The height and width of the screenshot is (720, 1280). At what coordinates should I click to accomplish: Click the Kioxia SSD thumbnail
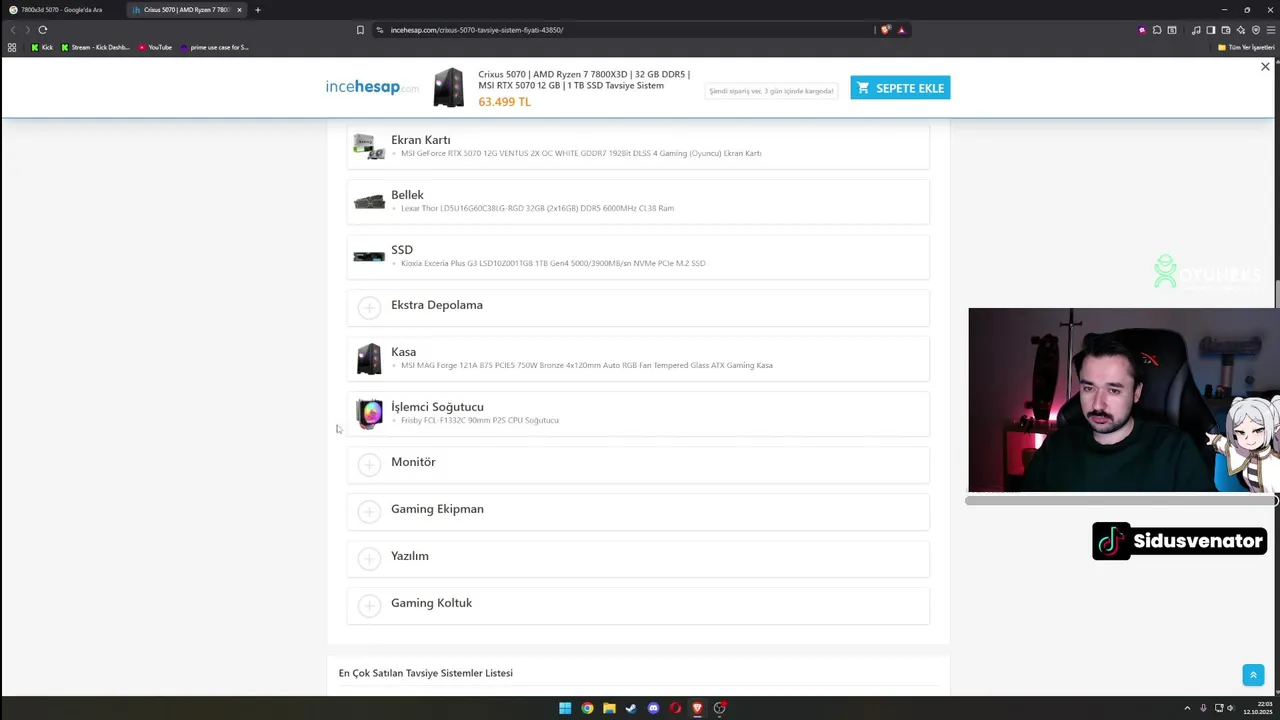tap(369, 257)
